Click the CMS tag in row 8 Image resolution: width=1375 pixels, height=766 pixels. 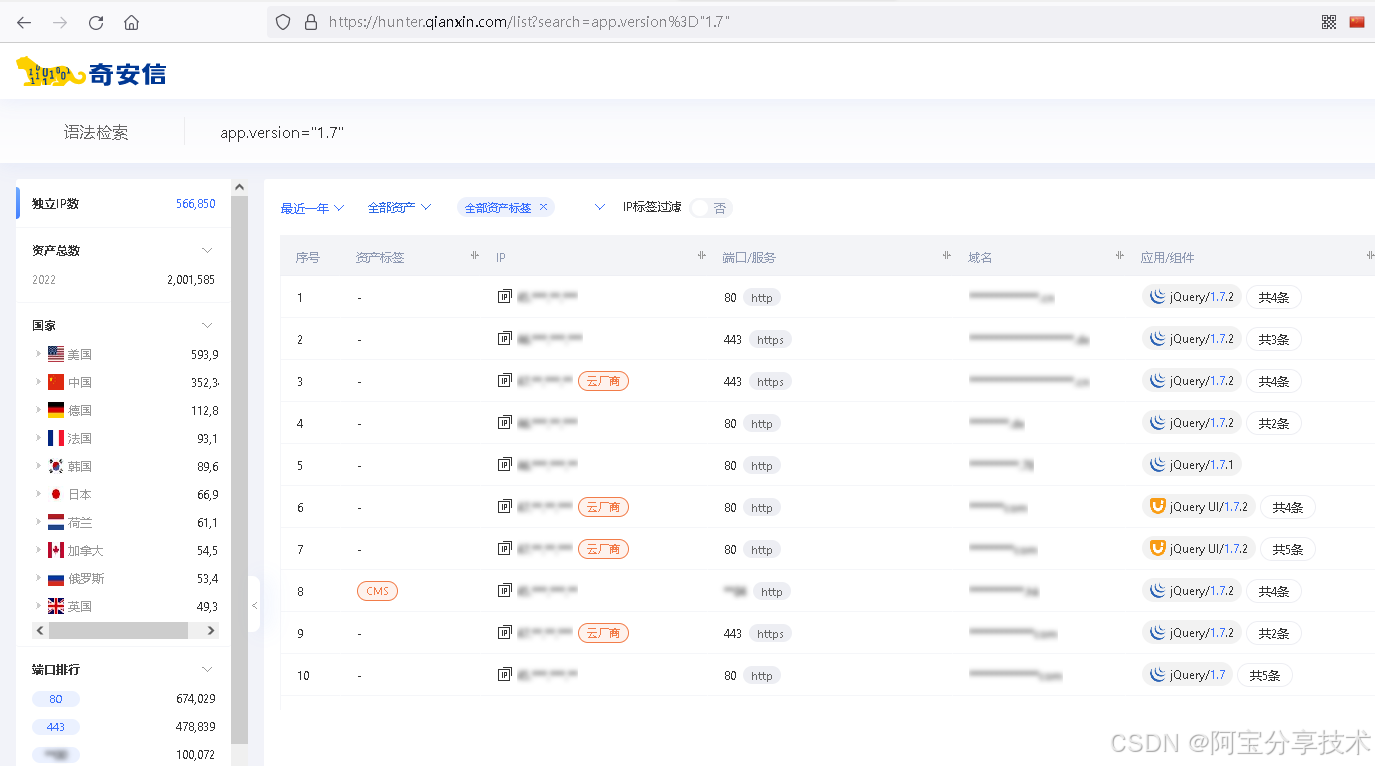[377, 591]
